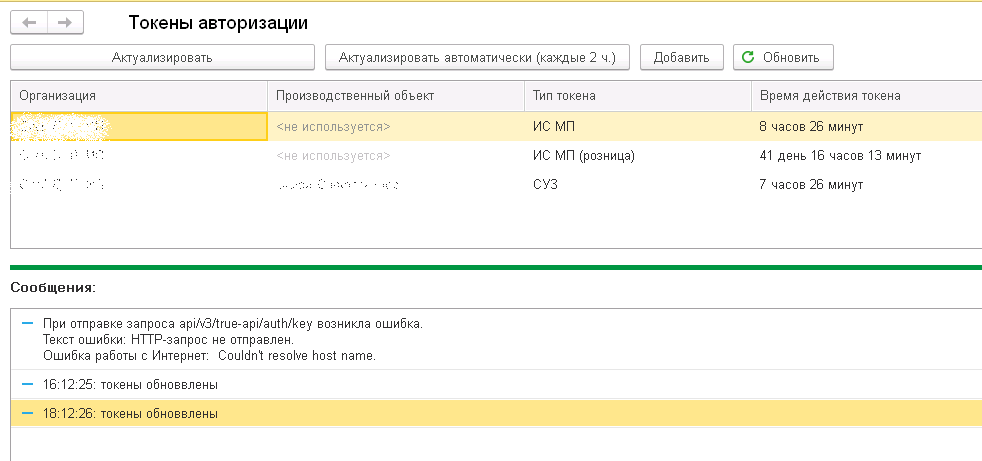Viewport: 982px width, 461px height.
Task: Select the 16:12:25 токены обновлены message
Action: [130, 384]
